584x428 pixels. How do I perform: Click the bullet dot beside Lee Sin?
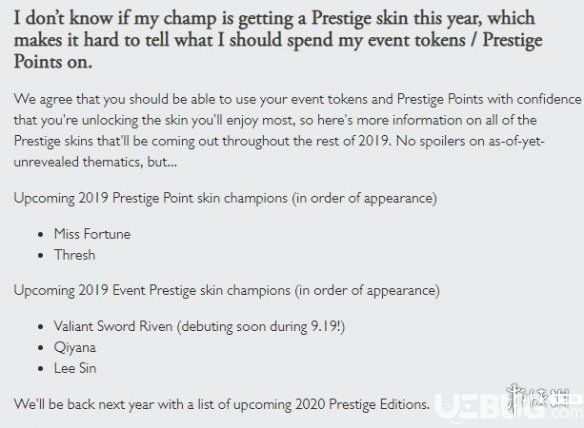[41, 369]
